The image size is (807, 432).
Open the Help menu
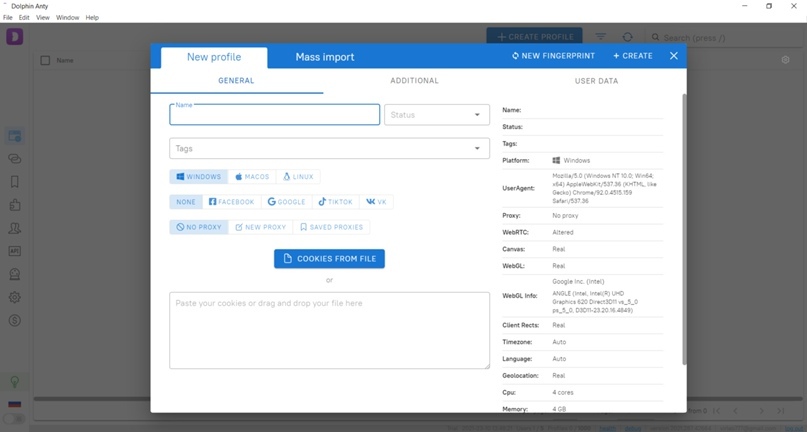tap(92, 18)
